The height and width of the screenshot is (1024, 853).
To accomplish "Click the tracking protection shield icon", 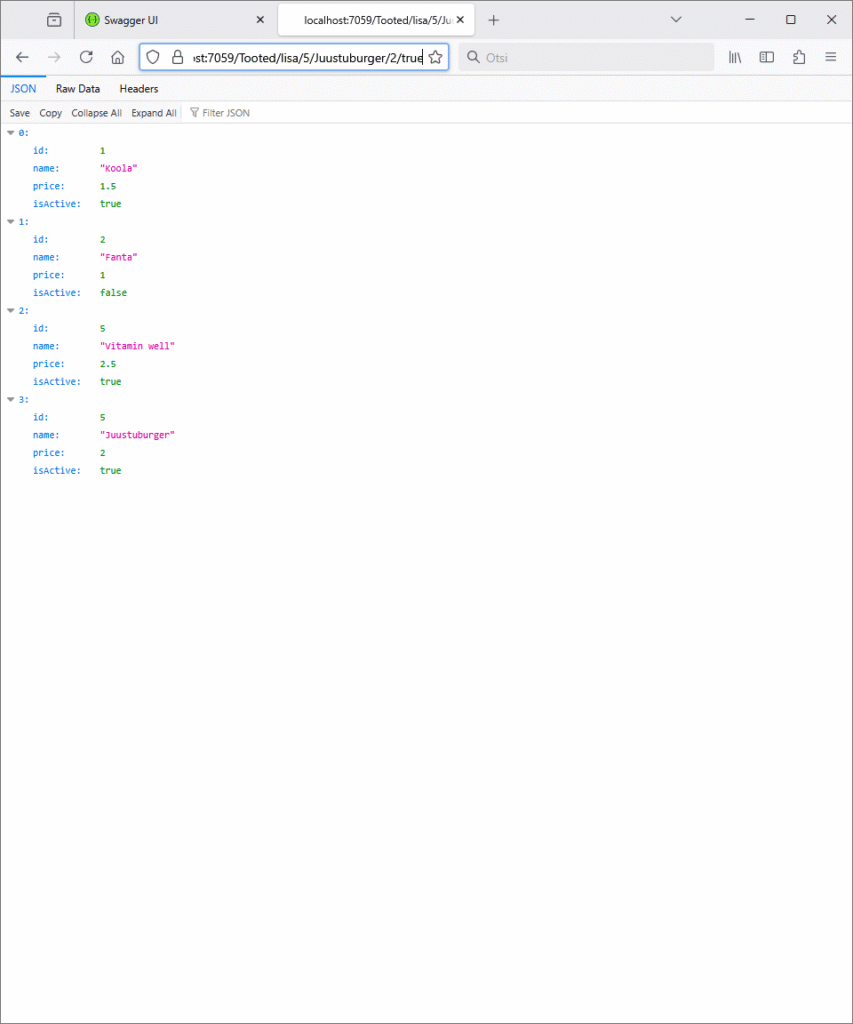I will 153,57.
